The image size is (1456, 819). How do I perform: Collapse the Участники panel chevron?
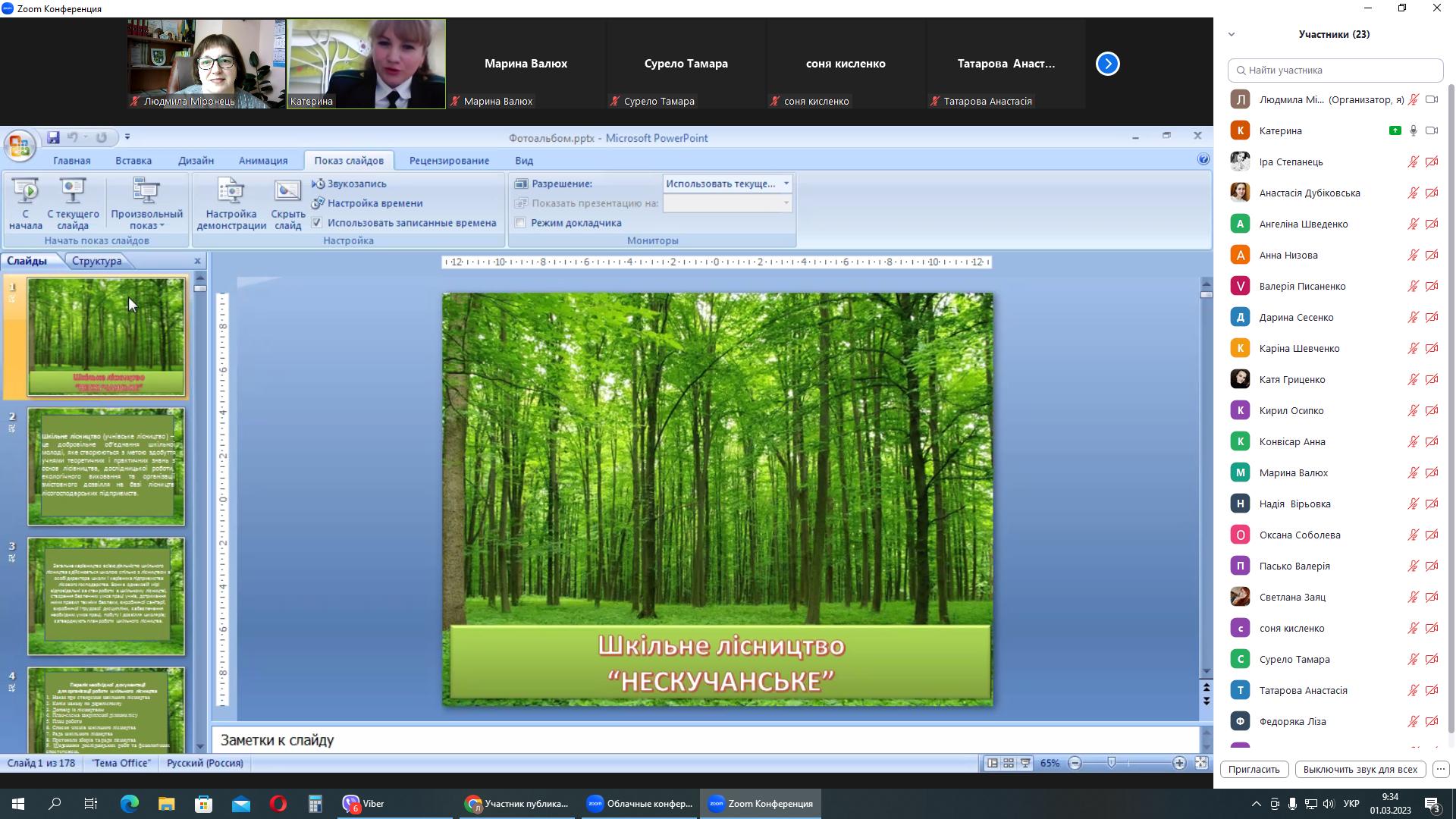click(1232, 34)
